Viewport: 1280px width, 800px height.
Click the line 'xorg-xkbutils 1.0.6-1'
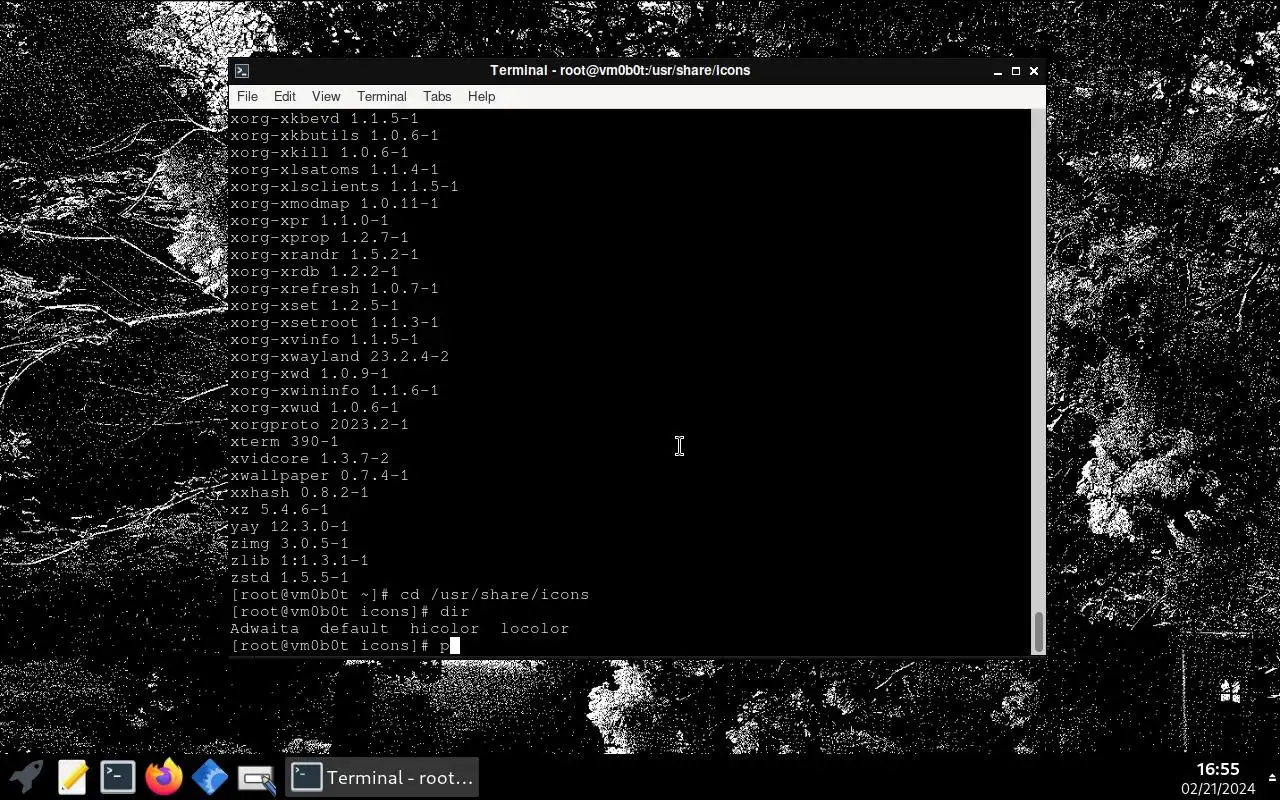pos(334,135)
